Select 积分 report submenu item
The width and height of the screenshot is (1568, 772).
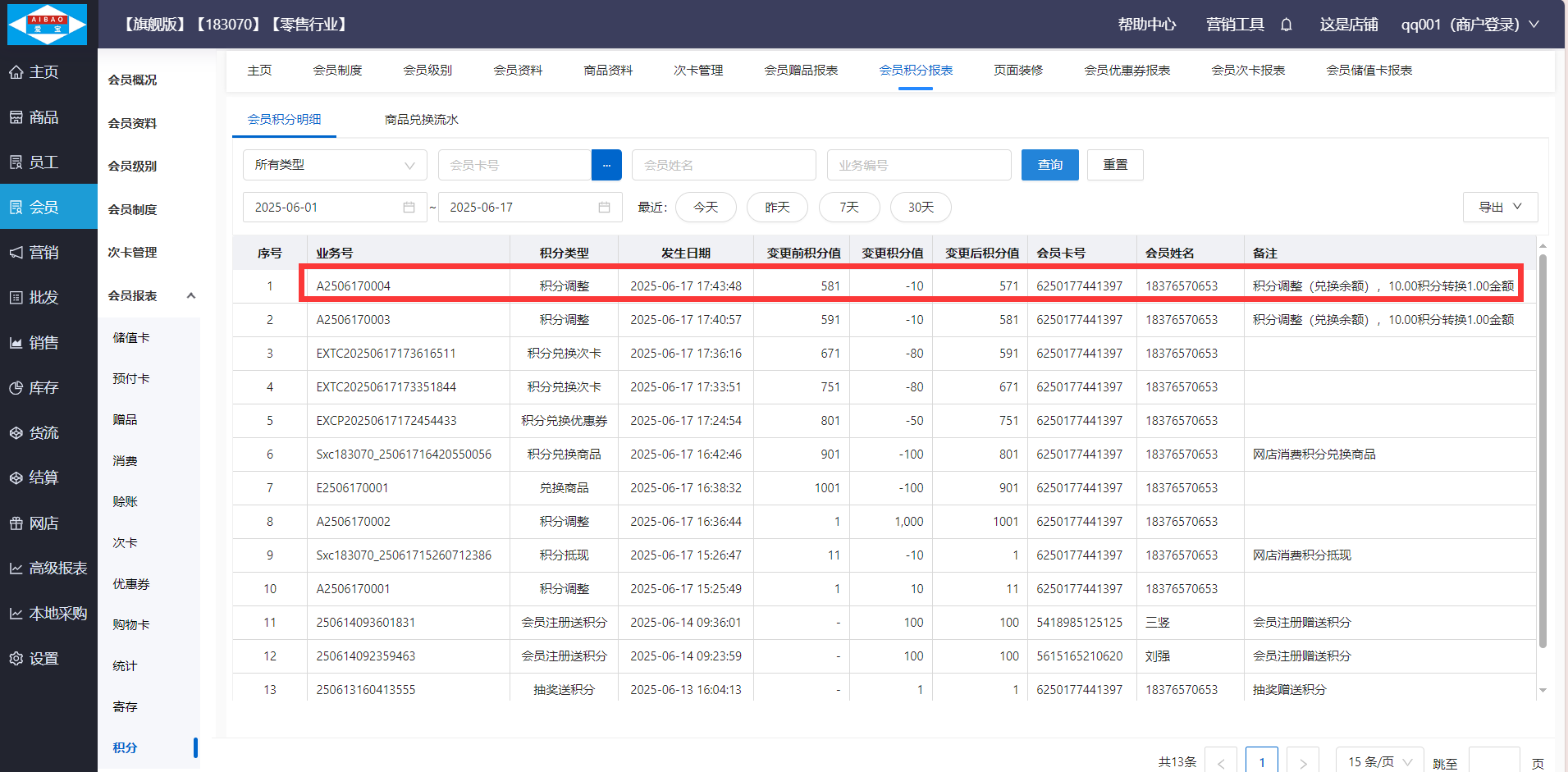tap(125, 748)
